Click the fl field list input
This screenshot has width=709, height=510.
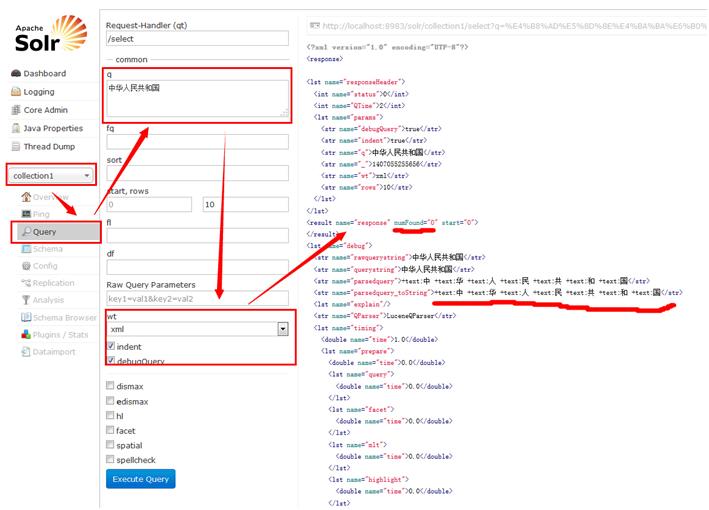(198, 236)
